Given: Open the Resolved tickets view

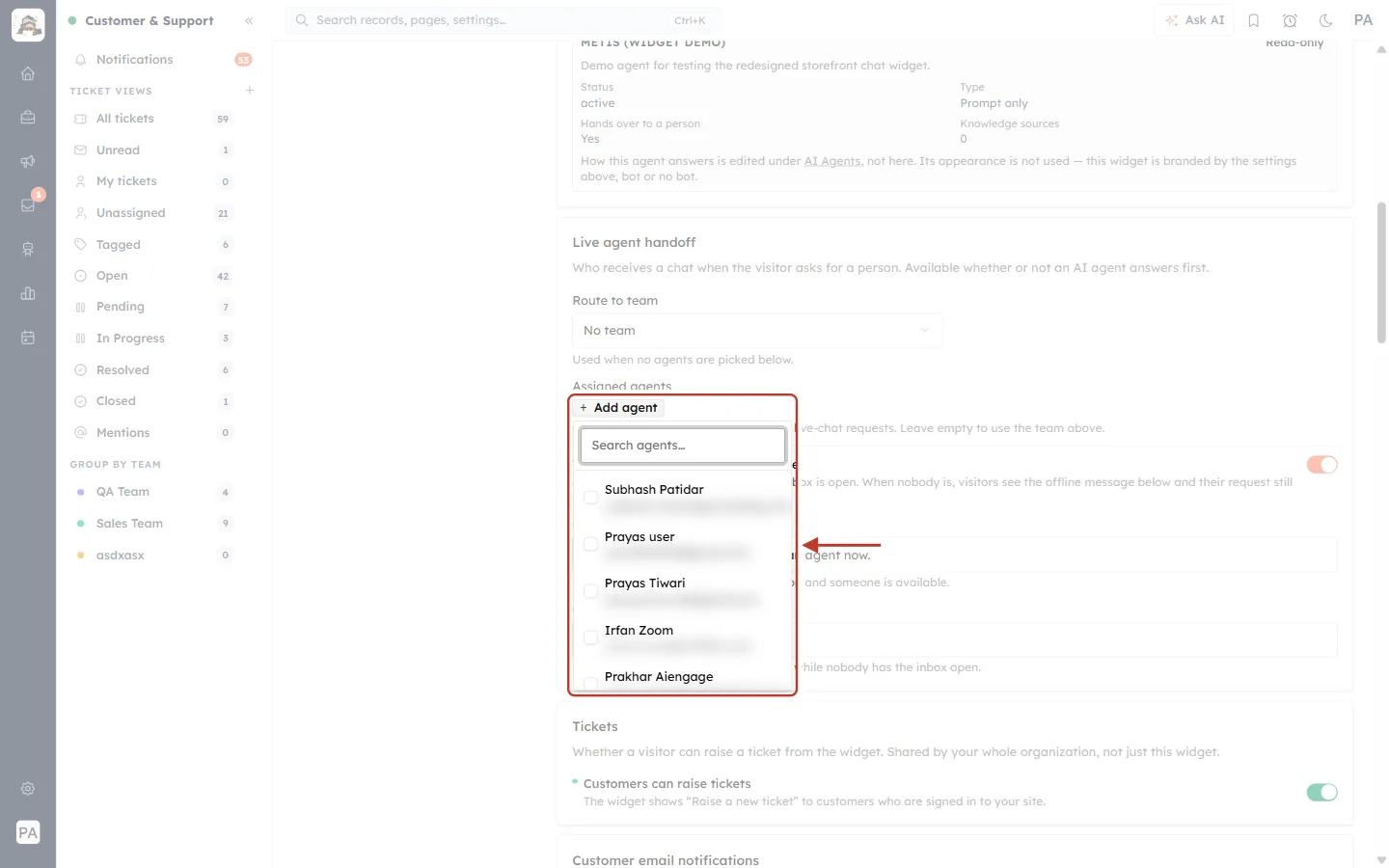Looking at the screenshot, I should [152, 370].
